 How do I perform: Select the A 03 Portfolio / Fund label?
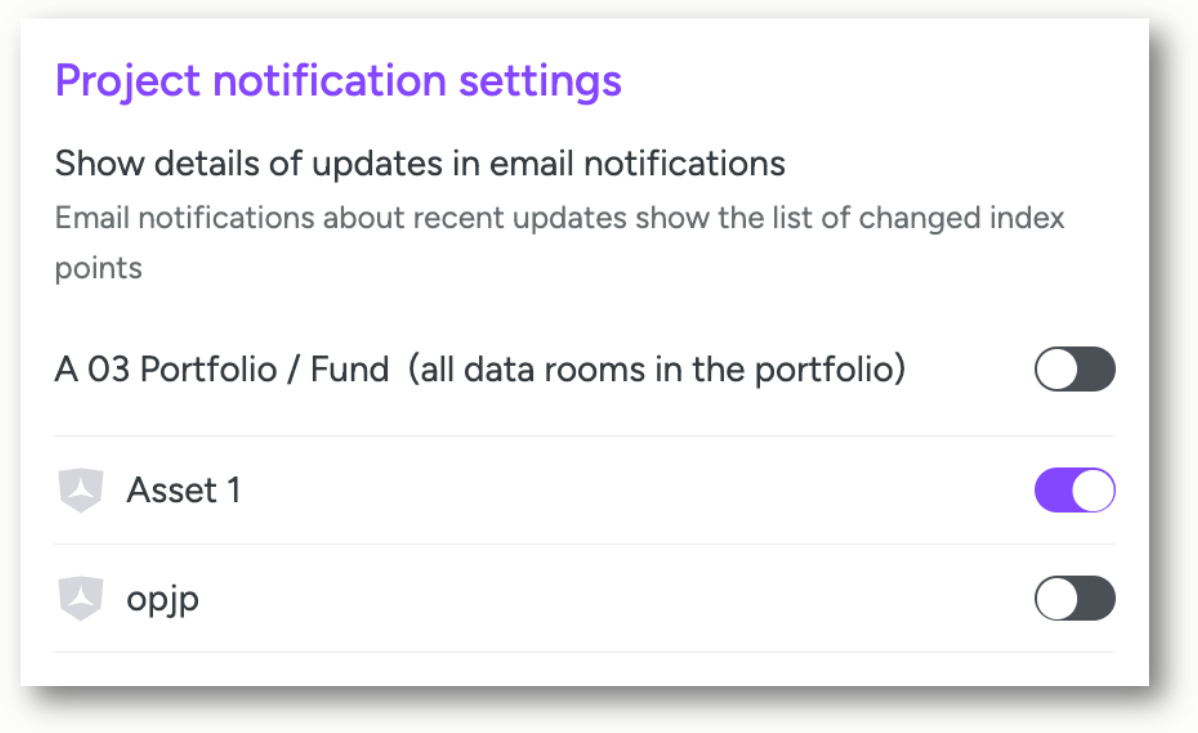[x=222, y=369]
